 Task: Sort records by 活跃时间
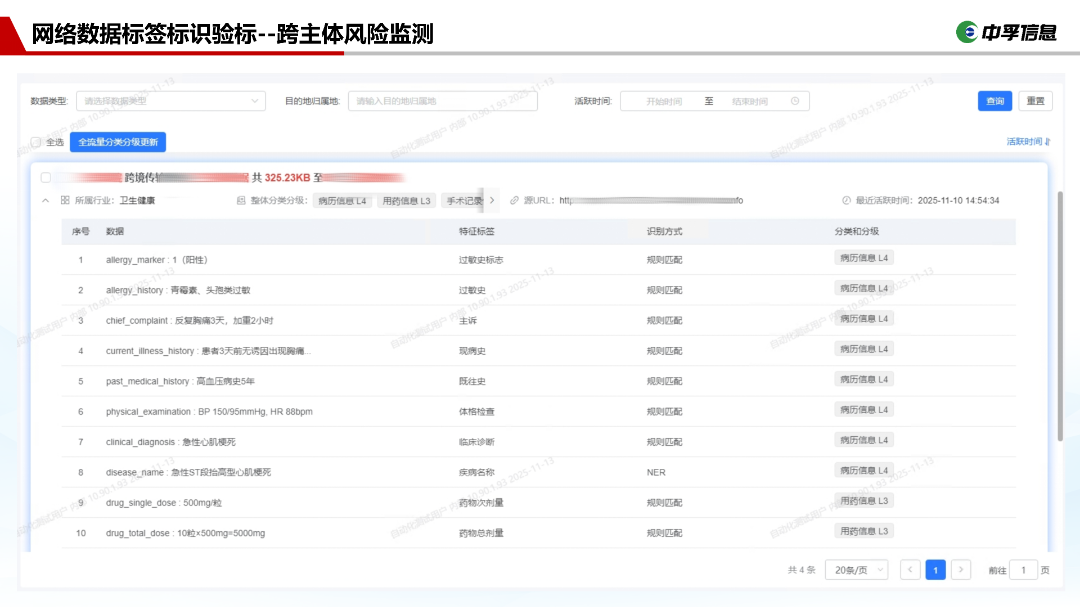(1028, 142)
